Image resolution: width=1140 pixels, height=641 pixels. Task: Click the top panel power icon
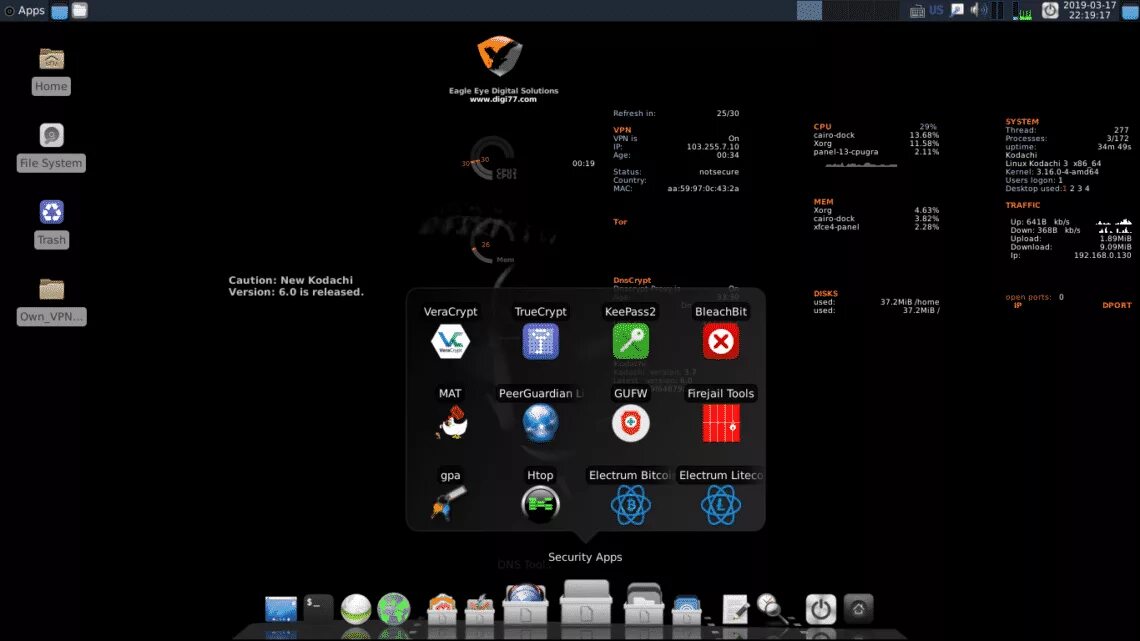[1050, 10]
